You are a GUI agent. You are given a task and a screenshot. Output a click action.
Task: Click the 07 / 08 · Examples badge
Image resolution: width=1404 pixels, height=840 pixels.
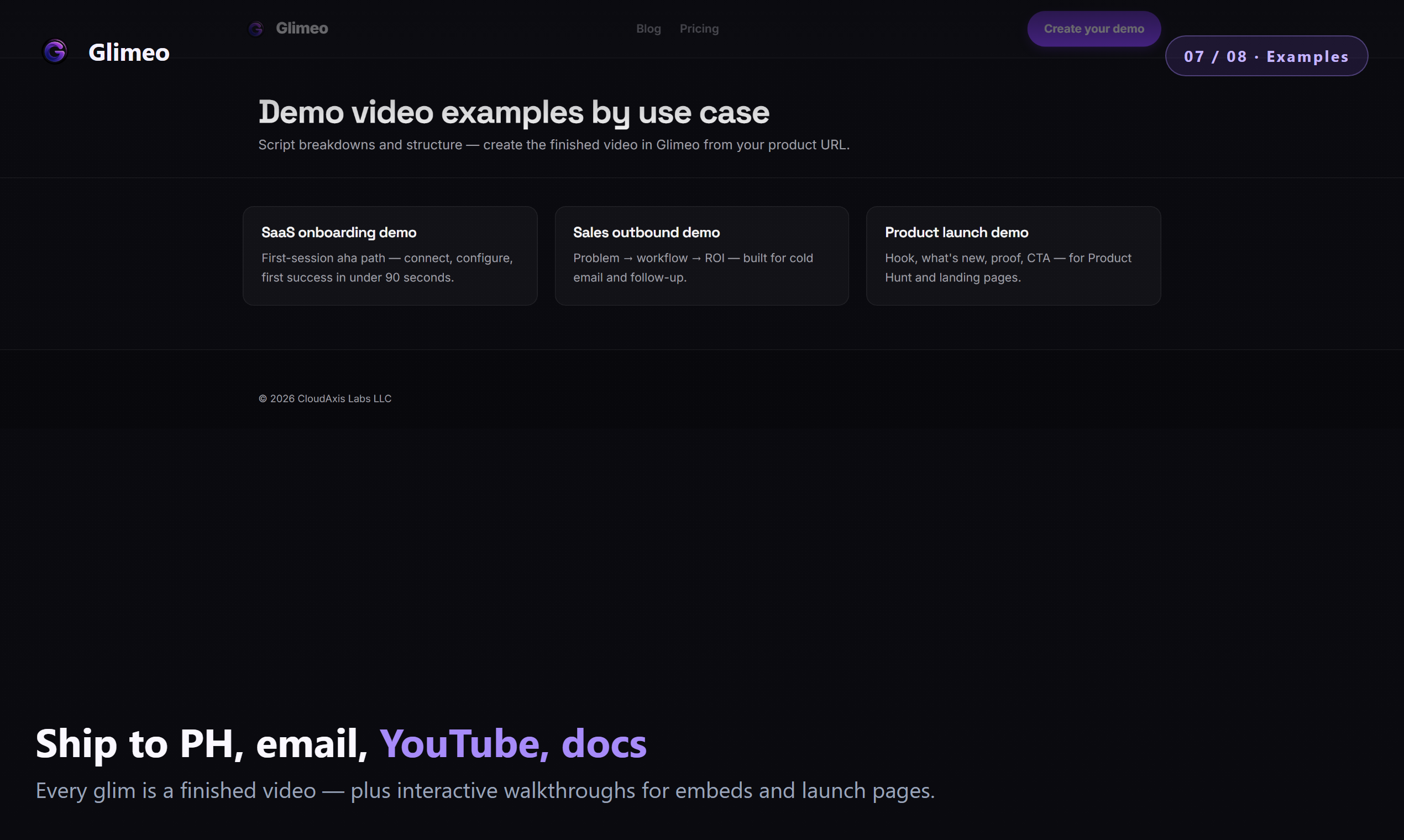tap(1266, 56)
